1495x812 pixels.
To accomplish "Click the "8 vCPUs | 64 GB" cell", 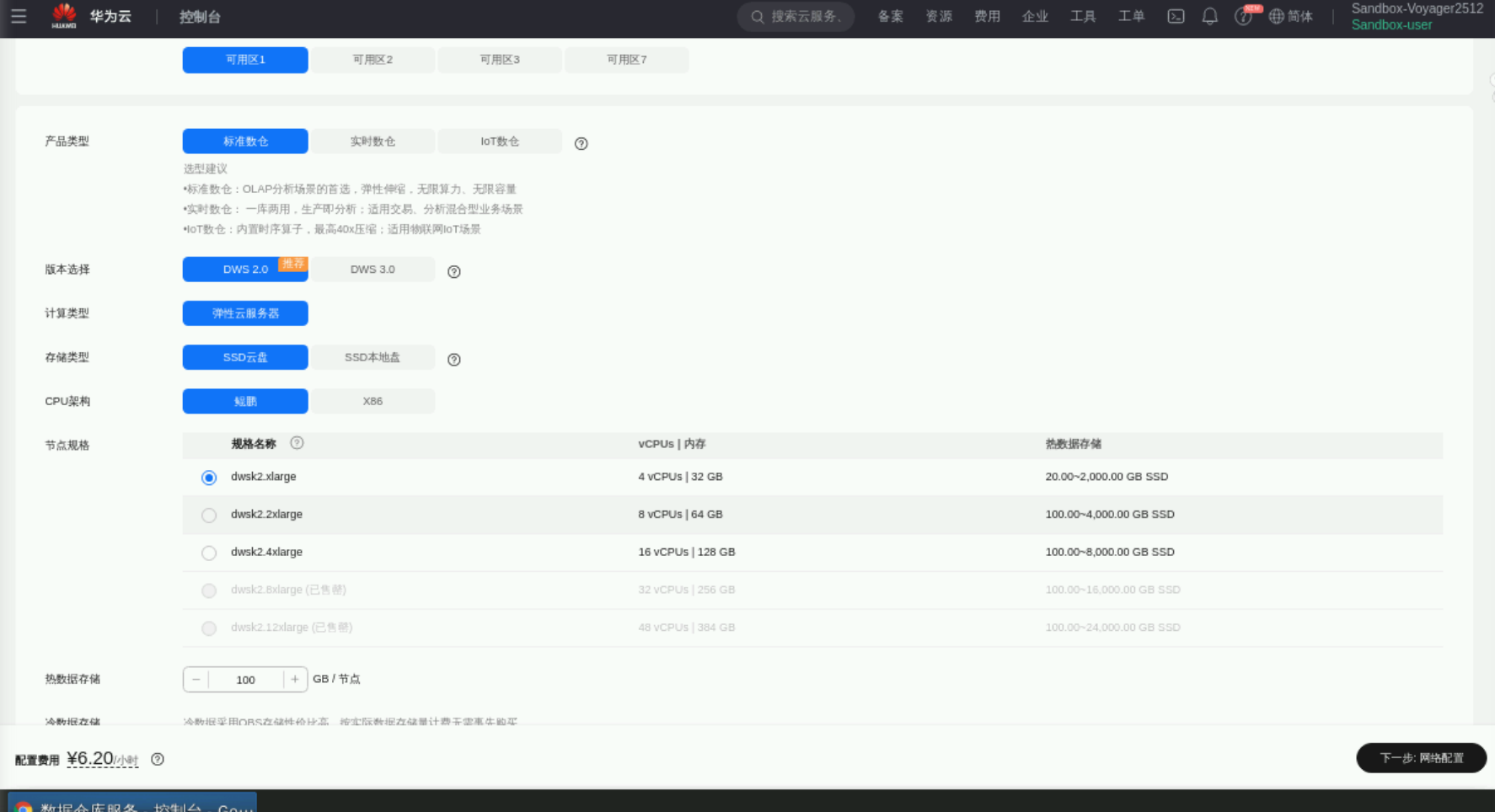I will [680, 515].
